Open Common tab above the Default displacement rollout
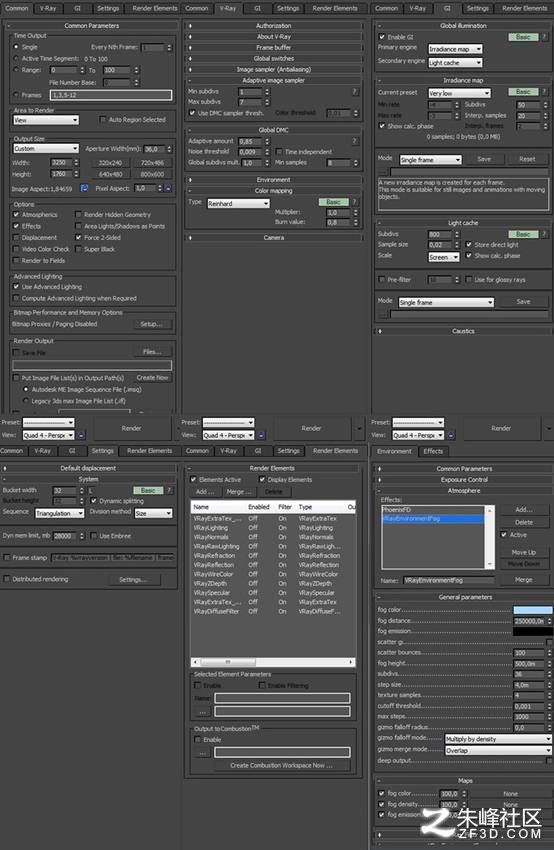This screenshot has height=850, width=554. point(12,450)
